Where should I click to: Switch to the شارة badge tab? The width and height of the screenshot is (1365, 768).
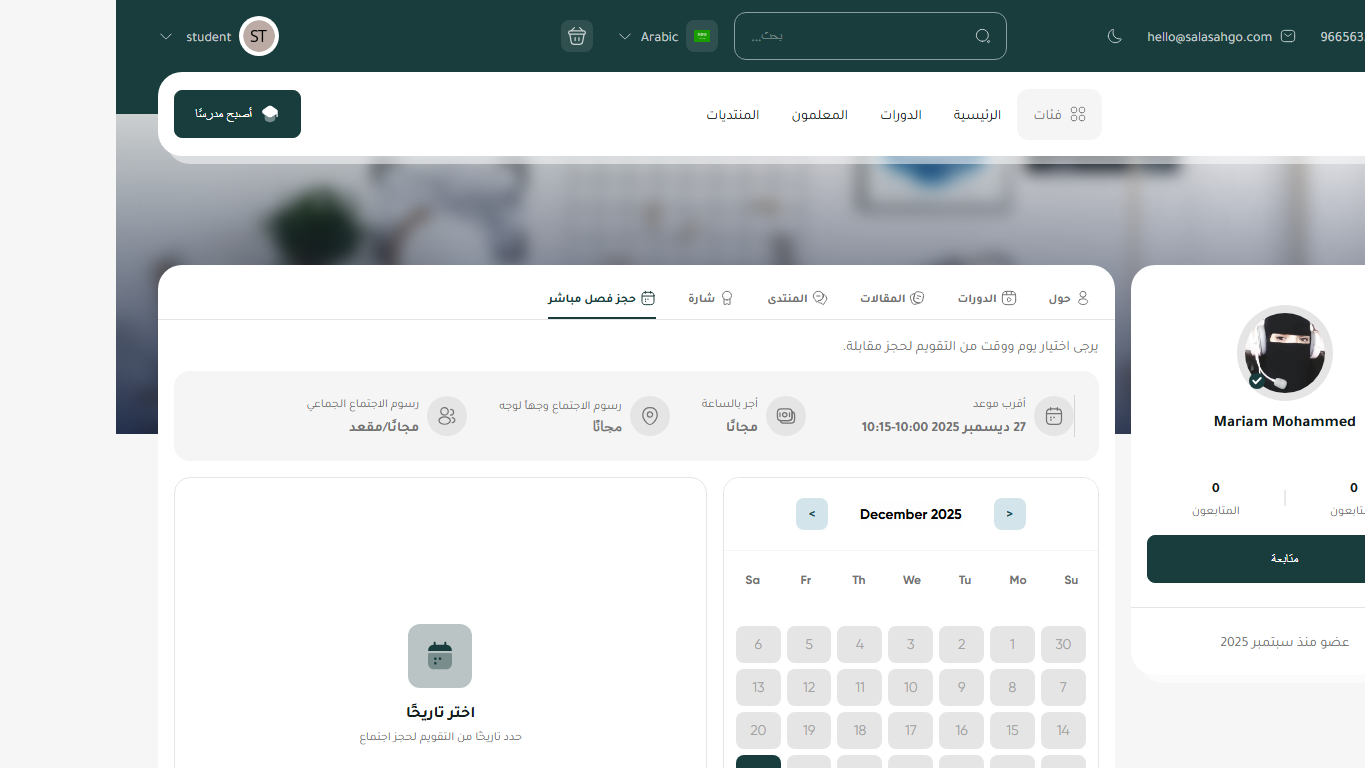(711, 298)
